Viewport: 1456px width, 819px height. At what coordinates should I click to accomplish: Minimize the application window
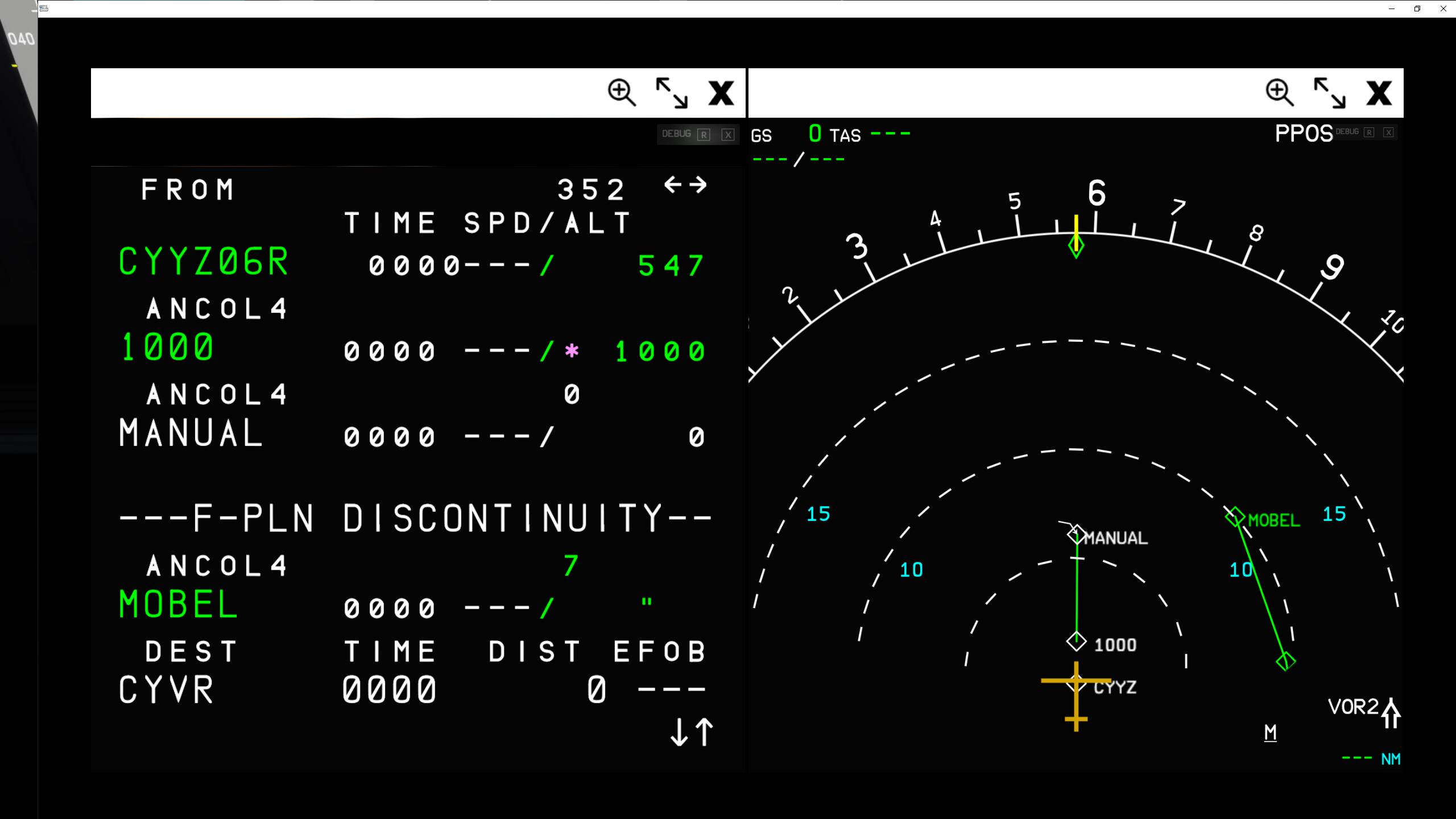[x=1392, y=9]
